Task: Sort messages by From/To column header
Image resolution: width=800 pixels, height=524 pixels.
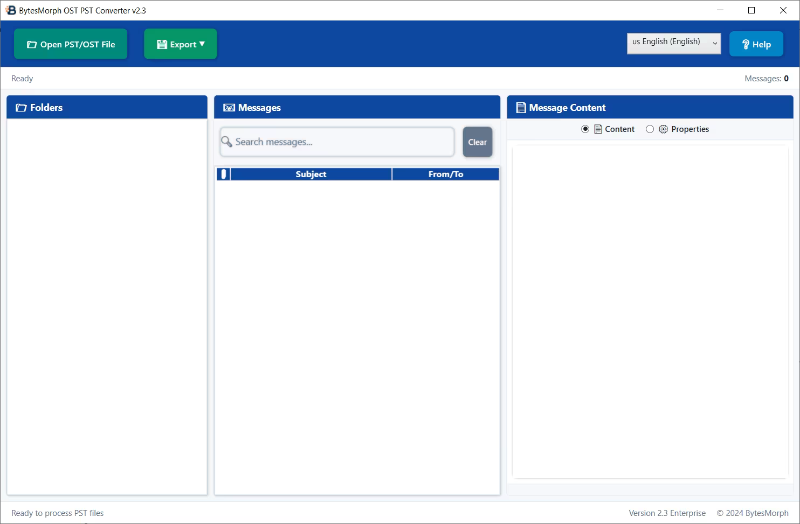Action: (445, 174)
